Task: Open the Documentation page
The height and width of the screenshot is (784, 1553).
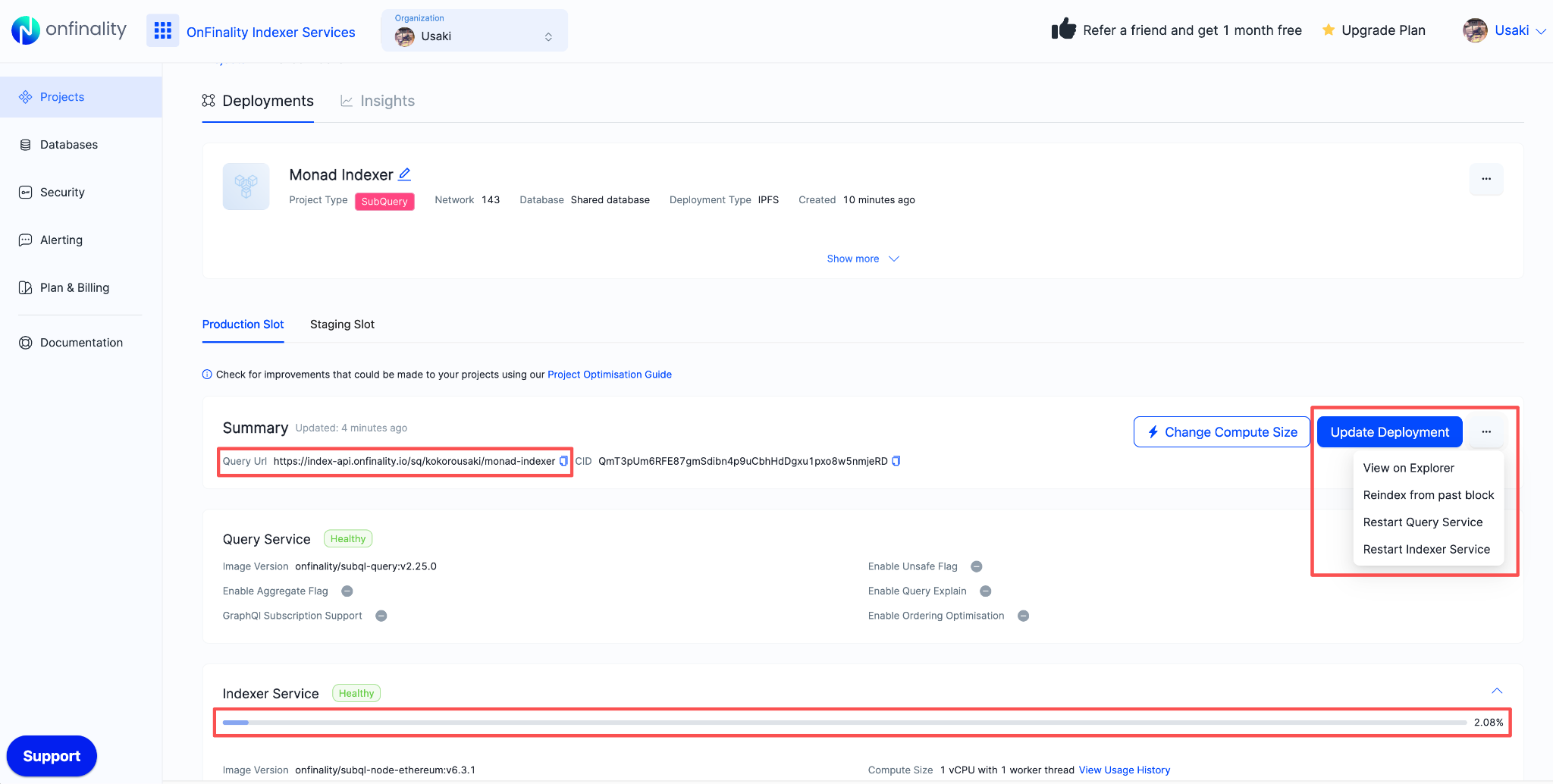Action: [81, 342]
